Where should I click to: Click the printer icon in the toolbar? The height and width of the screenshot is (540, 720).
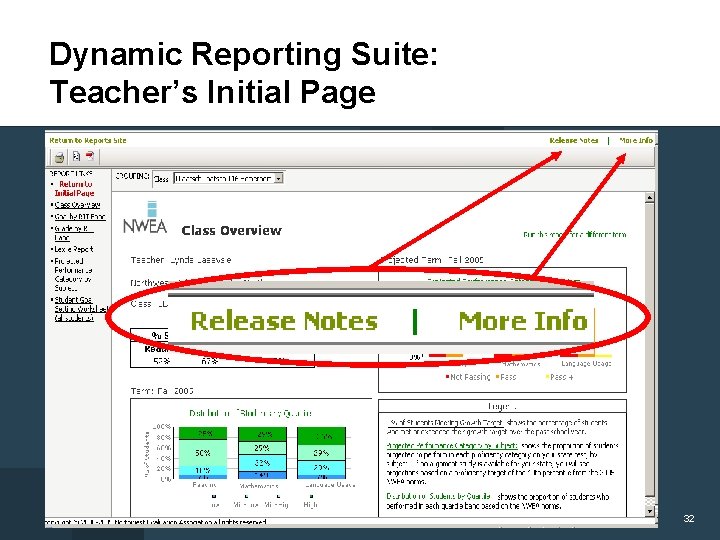pyautogui.click(x=59, y=158)
